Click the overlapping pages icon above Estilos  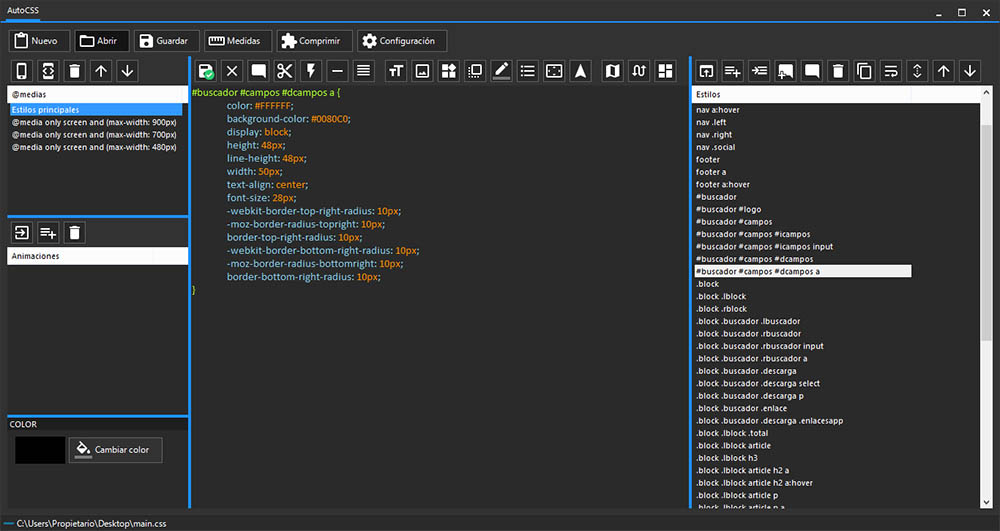click(865, 71)
